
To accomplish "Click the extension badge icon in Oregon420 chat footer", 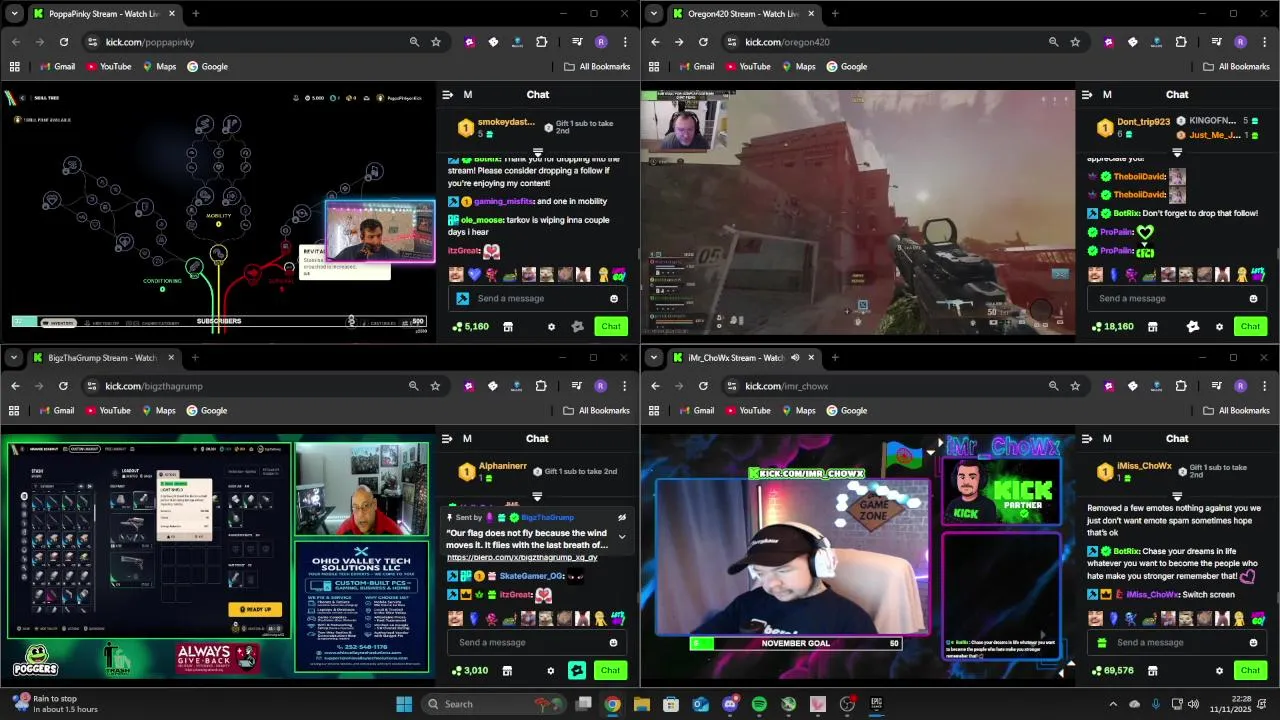I will (x=1193, y=327).
